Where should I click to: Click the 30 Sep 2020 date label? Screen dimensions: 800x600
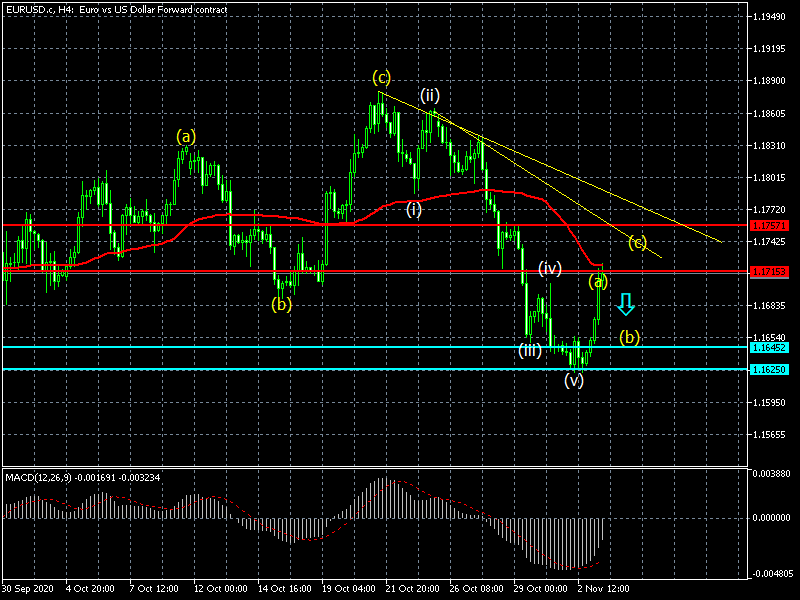(x=28, y=590)
